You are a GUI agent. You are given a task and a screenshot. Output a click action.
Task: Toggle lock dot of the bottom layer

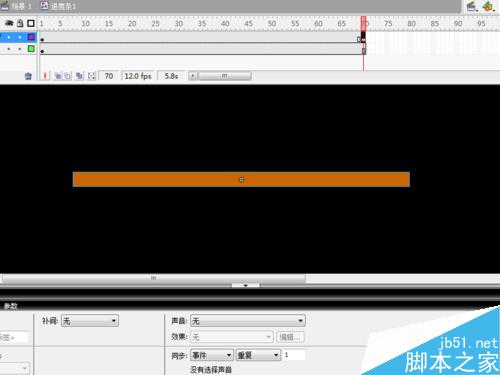pyautogui.click(x=20, y=49)
